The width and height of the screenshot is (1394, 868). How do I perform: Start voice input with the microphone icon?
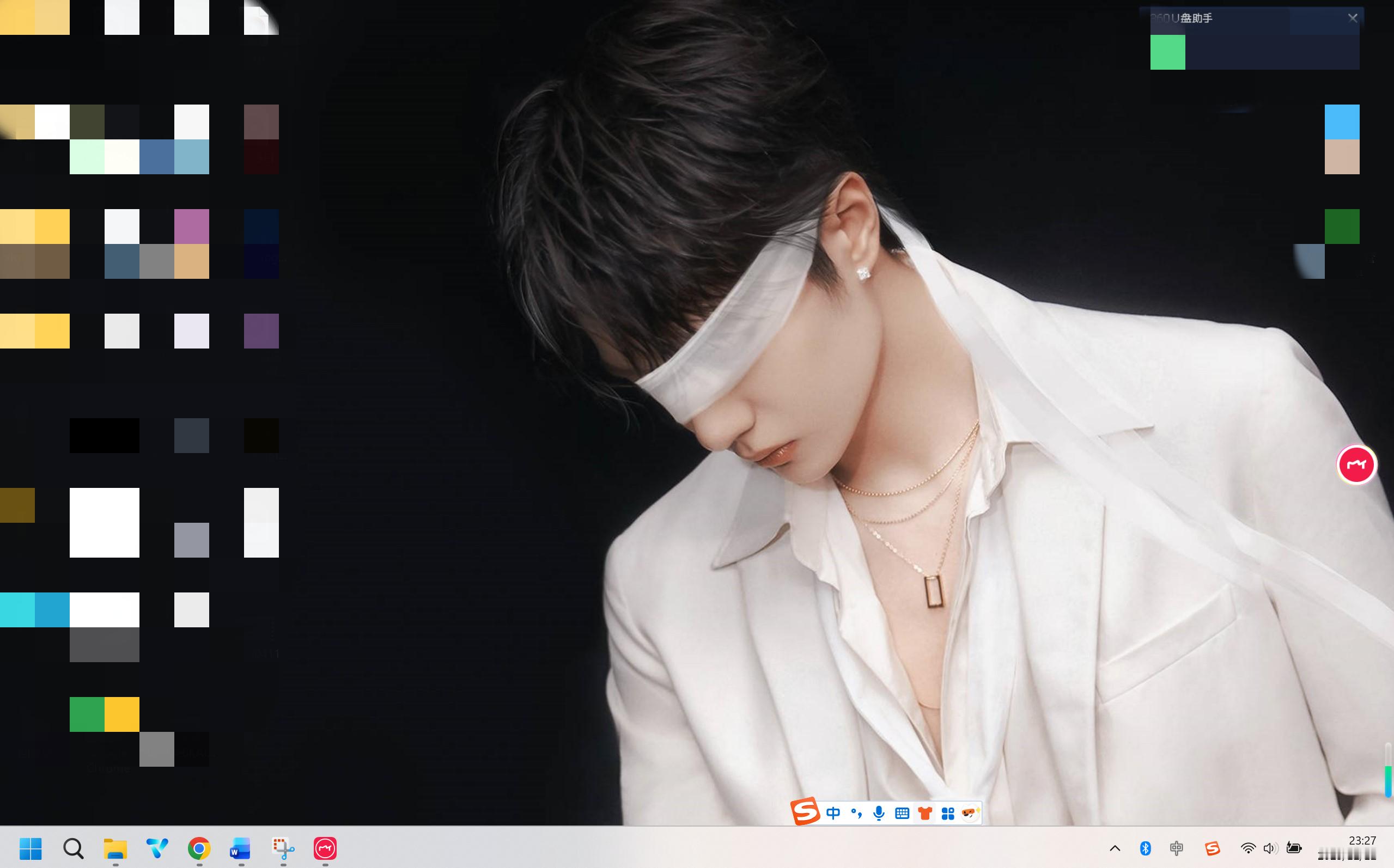879,813
